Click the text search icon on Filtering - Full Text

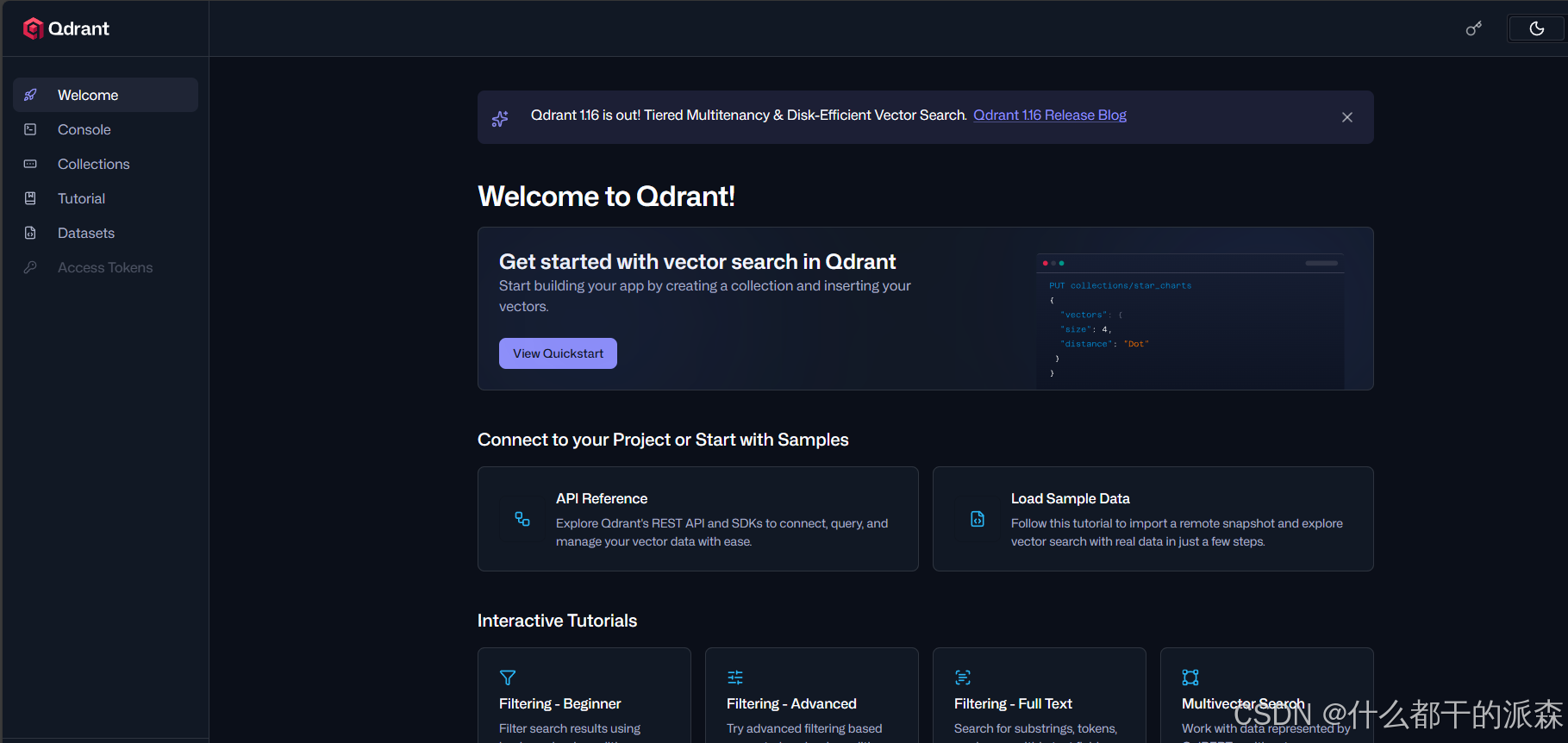pos(963,677)
